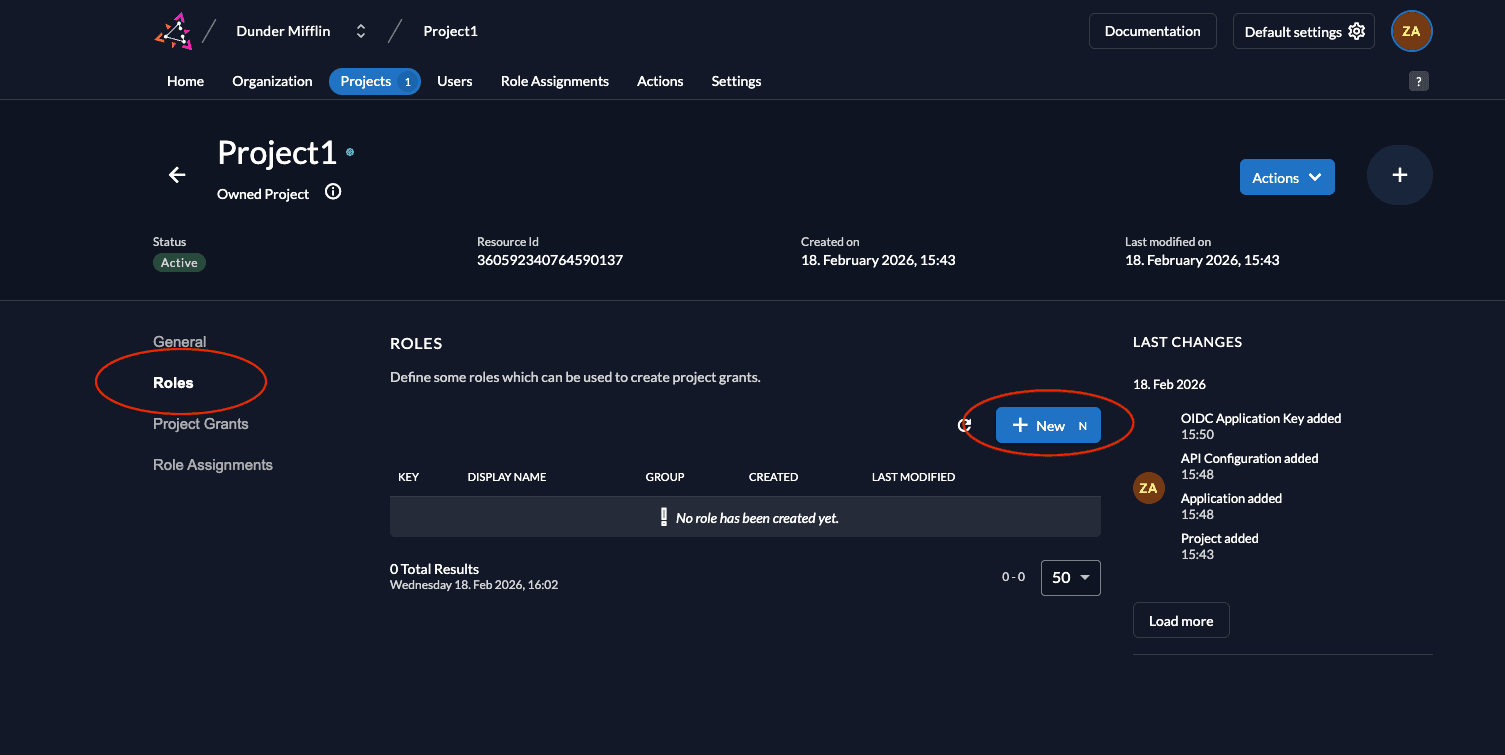The image size is (1505, 755).
Task: Open the Documentation link
Action: coord(1152,31)
